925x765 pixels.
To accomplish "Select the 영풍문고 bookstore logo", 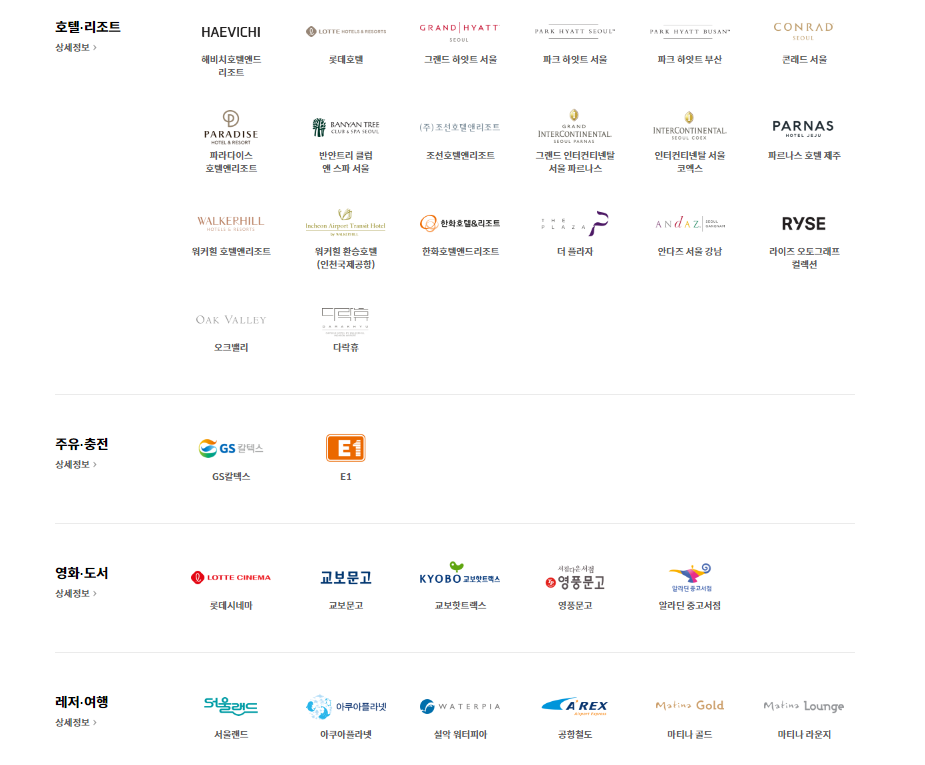I will [575, 578].
